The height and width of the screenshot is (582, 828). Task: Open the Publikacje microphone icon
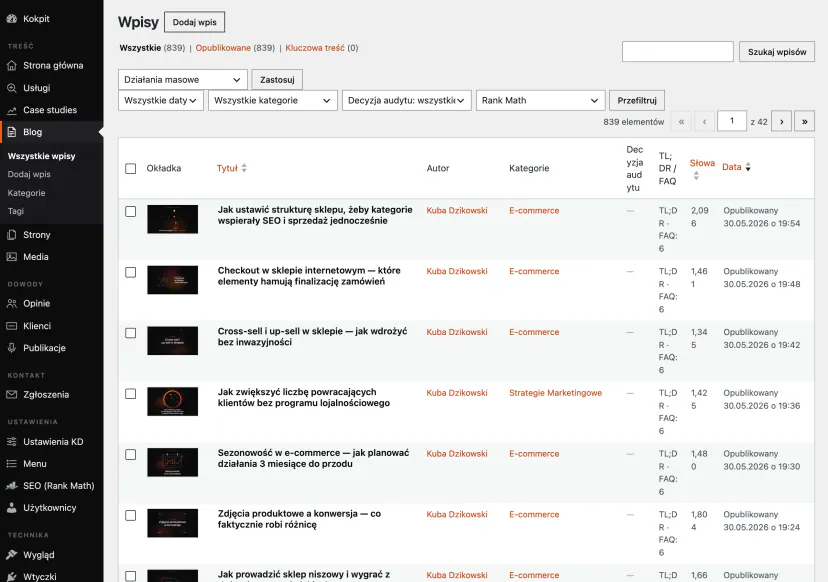(12, 348)
